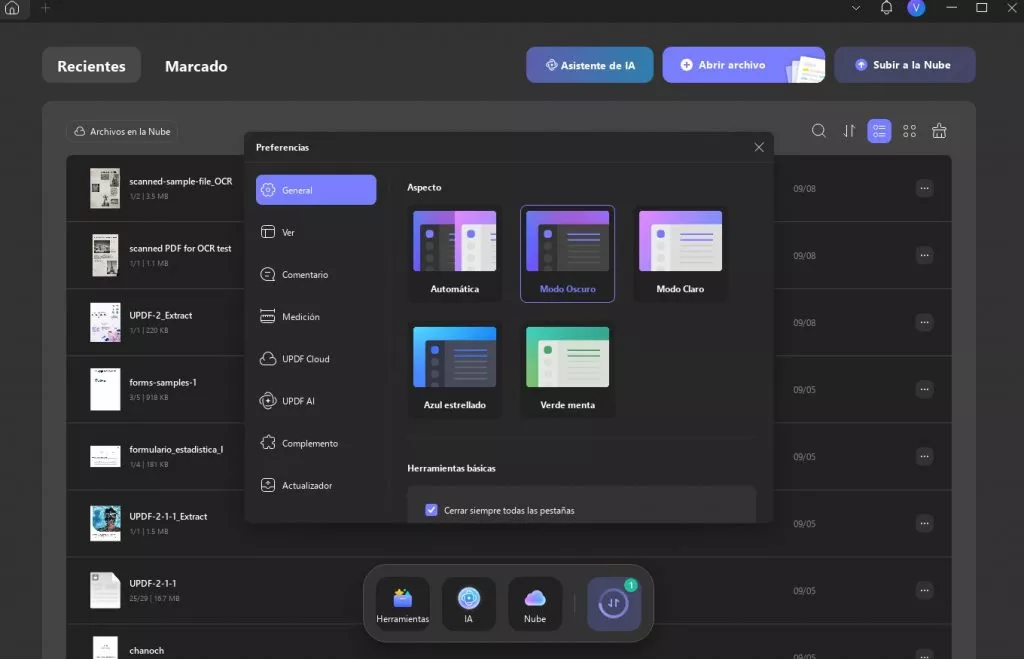Add a new tab with plus icon
The width and height of the screenshot is (1024, 659).
[45, 8]
